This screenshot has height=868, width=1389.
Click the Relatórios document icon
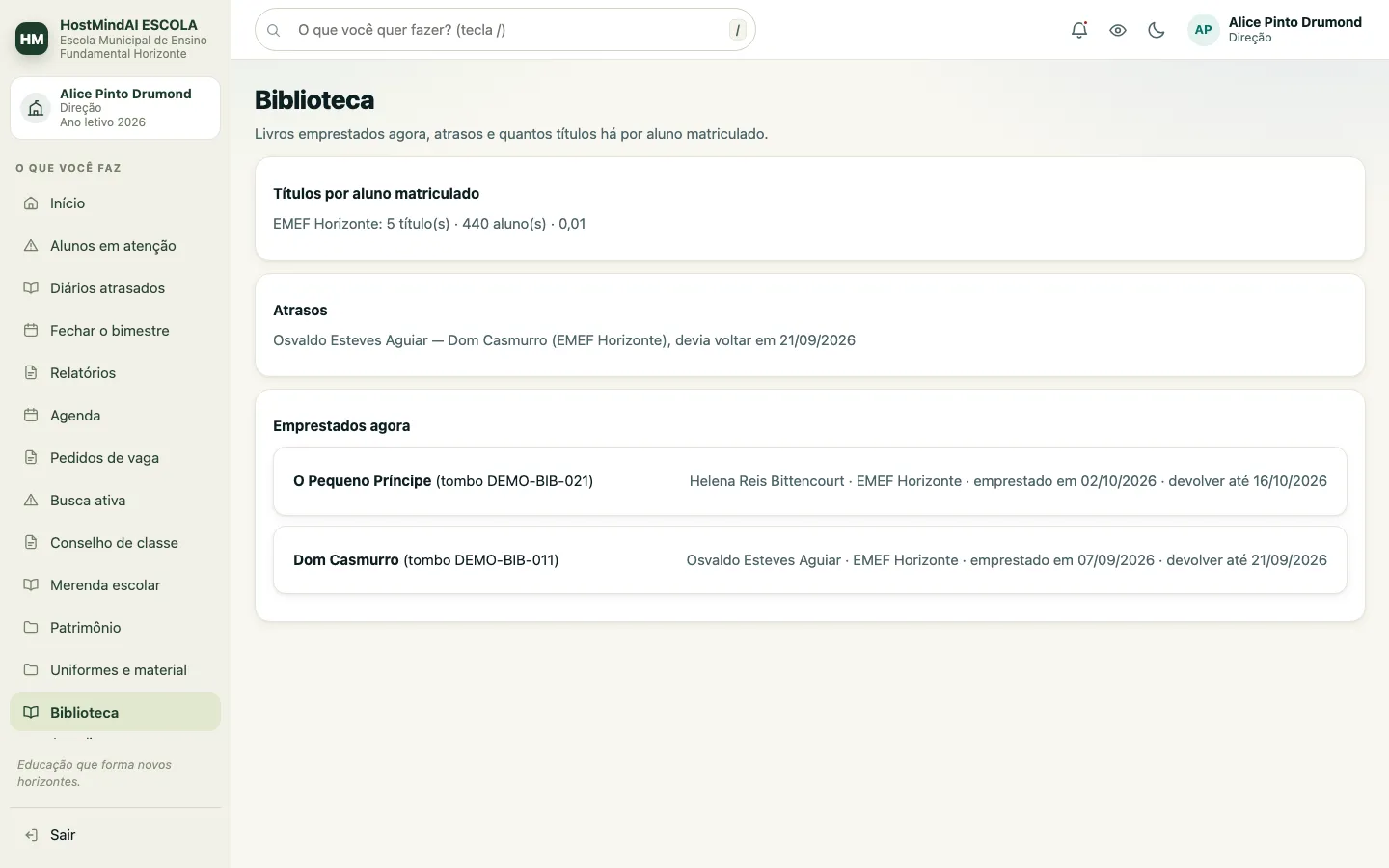coord(31,373)
